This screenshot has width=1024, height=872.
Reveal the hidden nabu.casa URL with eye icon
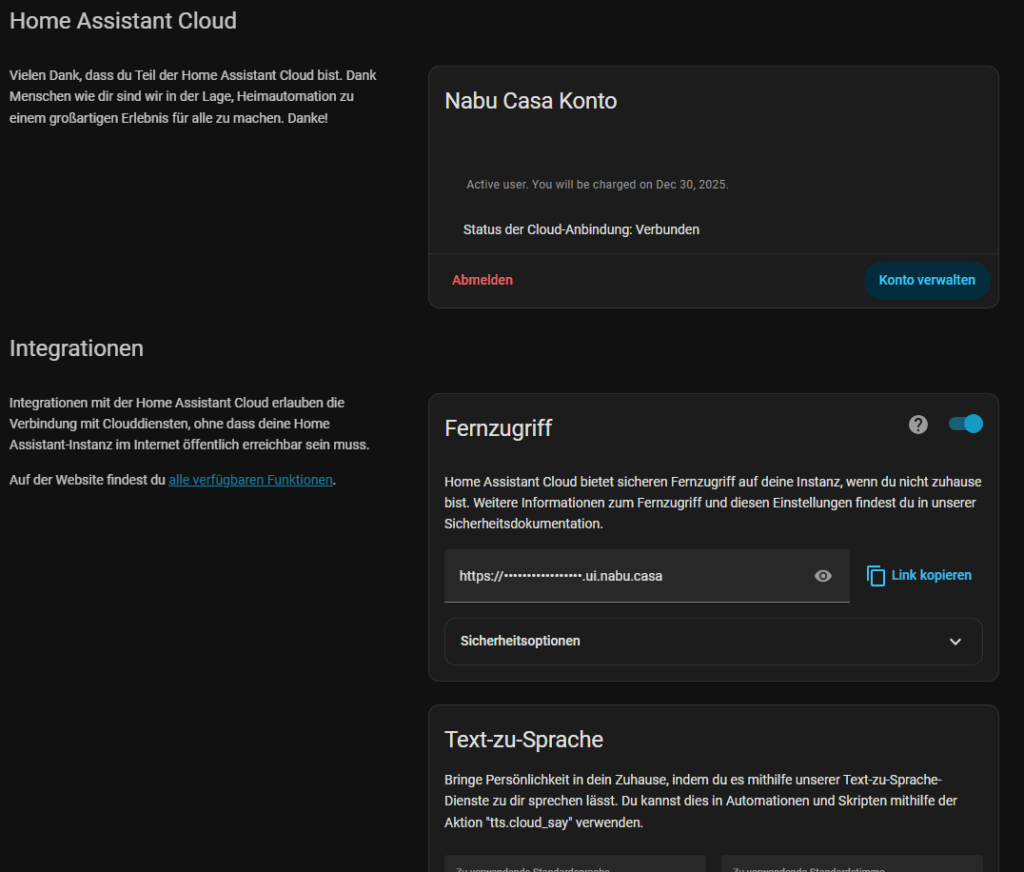click(823, 575)
